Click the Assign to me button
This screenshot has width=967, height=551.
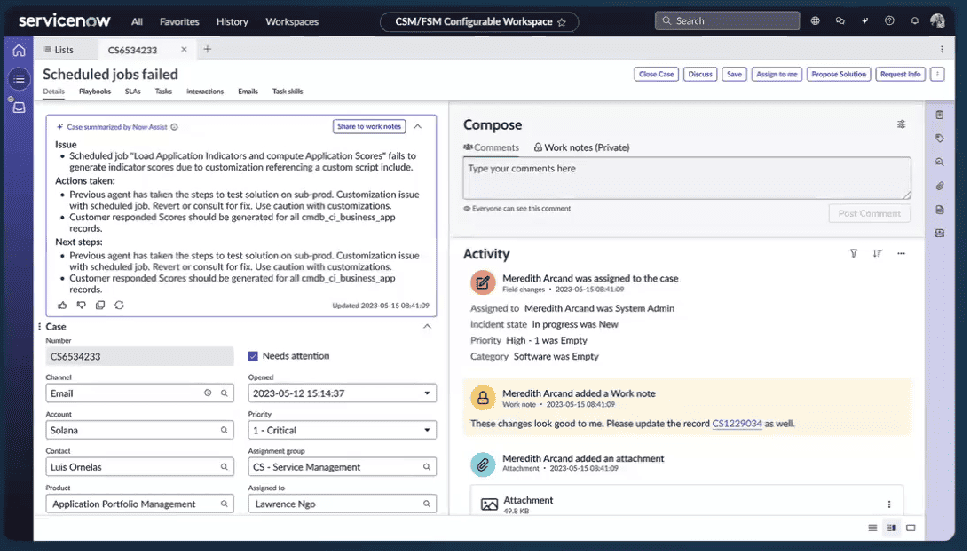coord(776,74)
